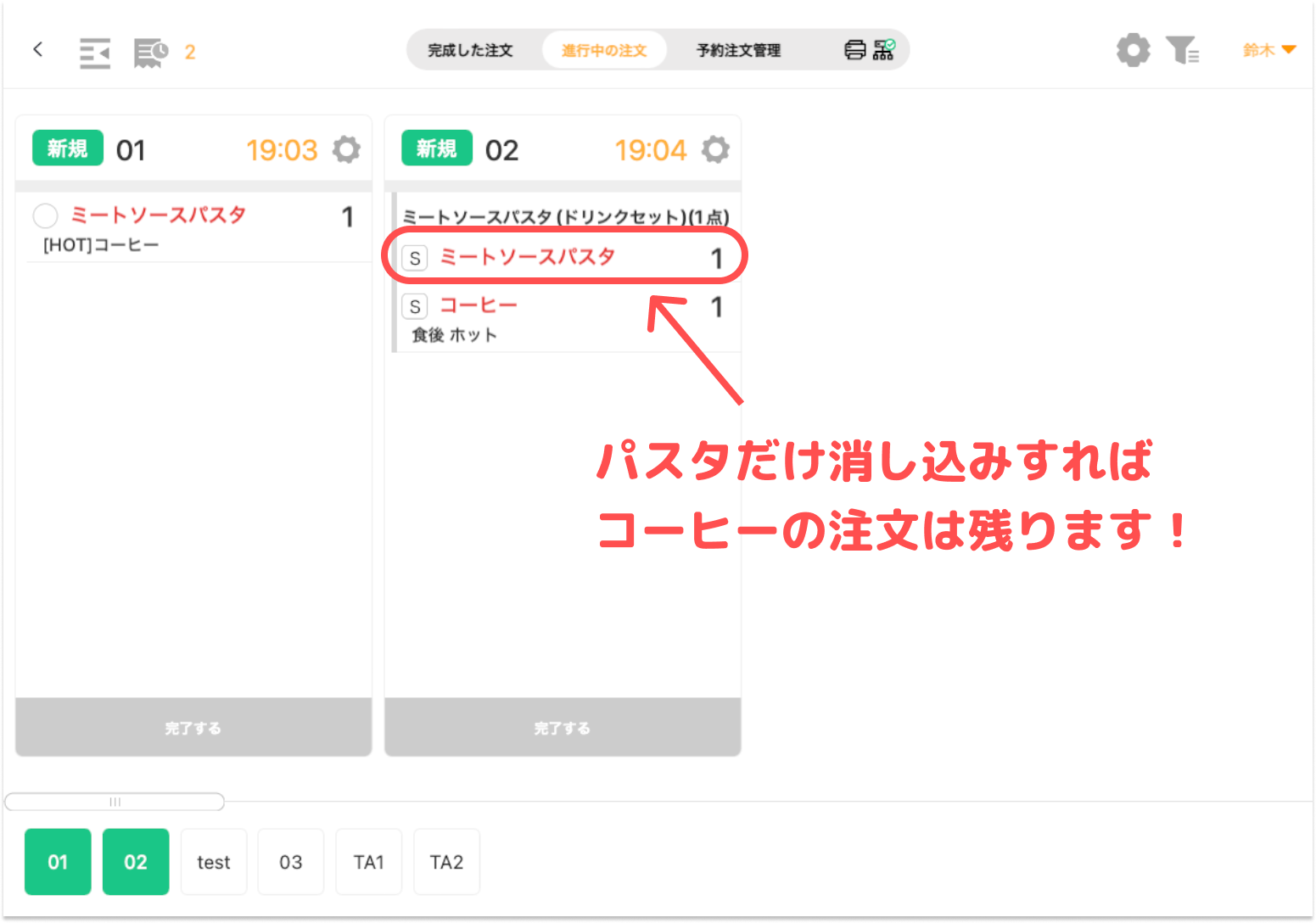Viewport: 1316px width, 923px height.
Task: Click the horizontal scrollbar handle
Action: (x=115, y=802)
